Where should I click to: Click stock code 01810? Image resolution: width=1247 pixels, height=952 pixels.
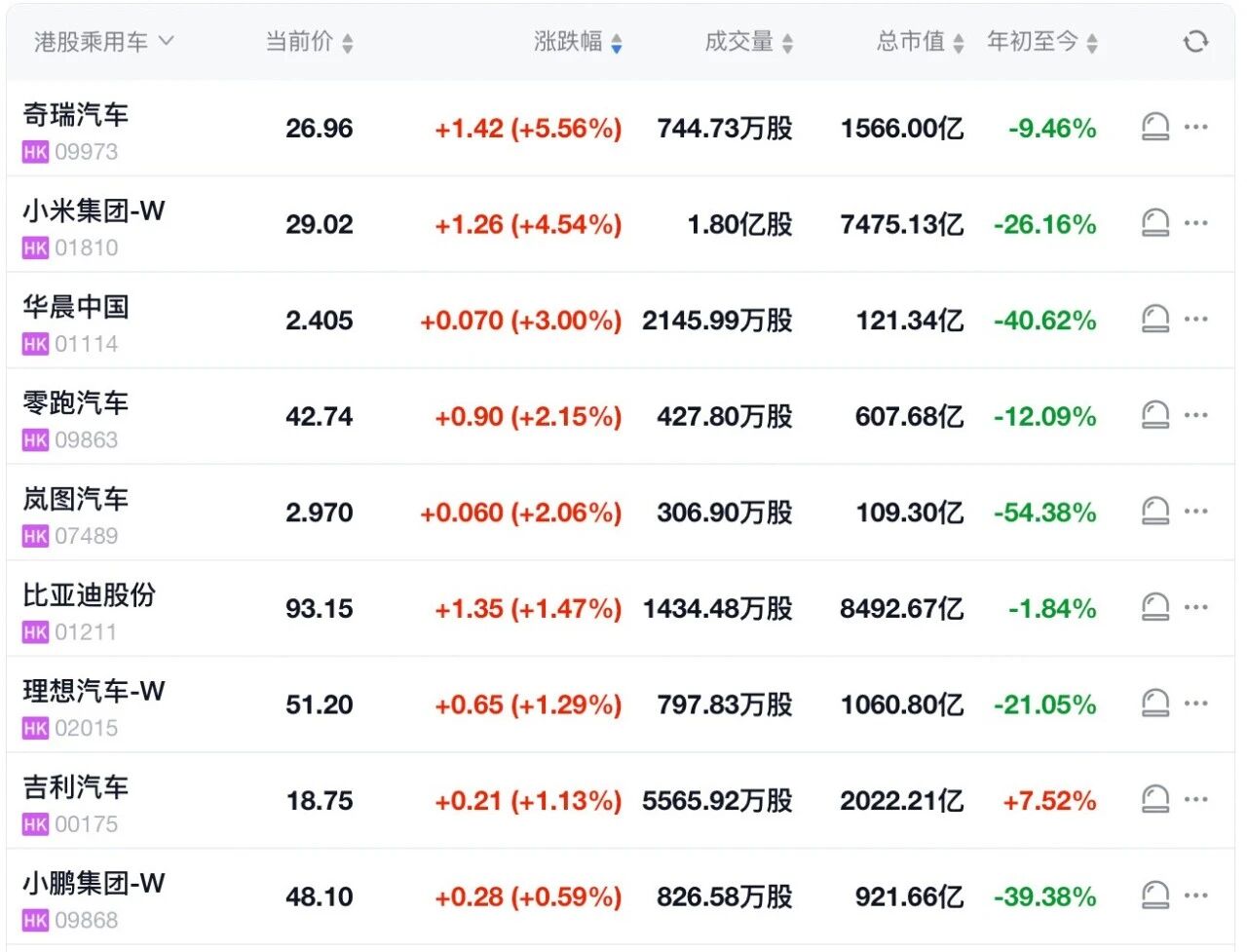click(x=87, y=248)
